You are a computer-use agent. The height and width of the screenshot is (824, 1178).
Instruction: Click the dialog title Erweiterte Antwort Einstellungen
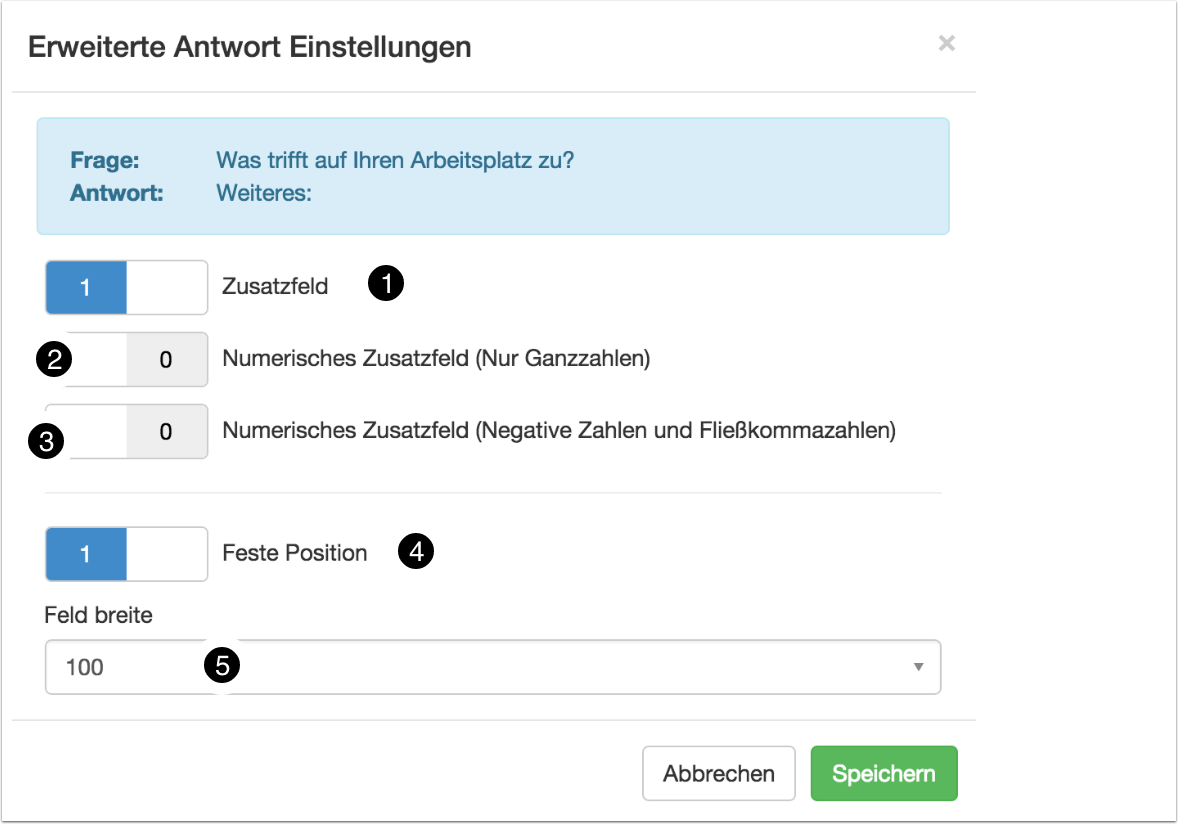(250, 46)
